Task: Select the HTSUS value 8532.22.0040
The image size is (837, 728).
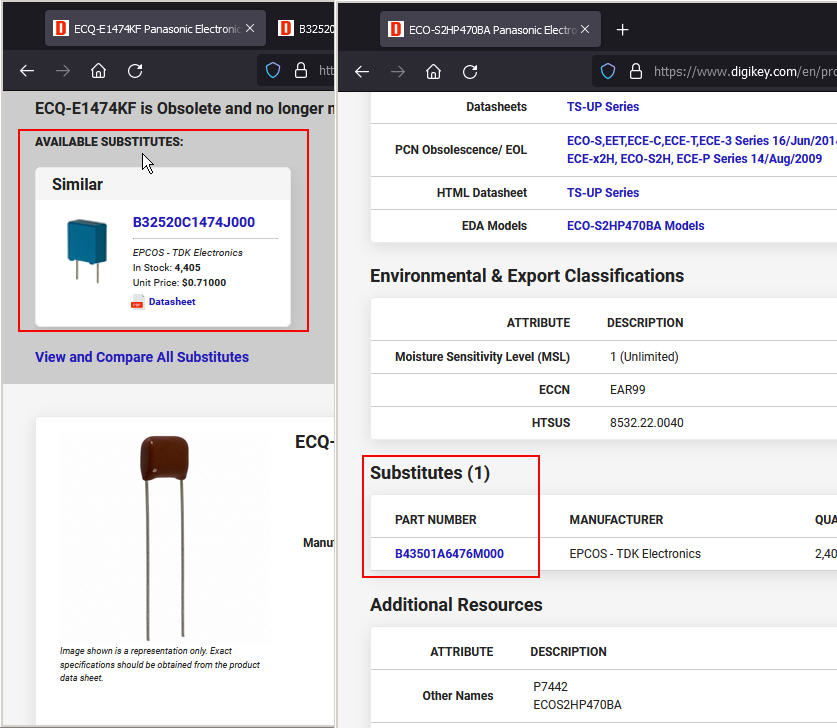Action: pos(646,423)
